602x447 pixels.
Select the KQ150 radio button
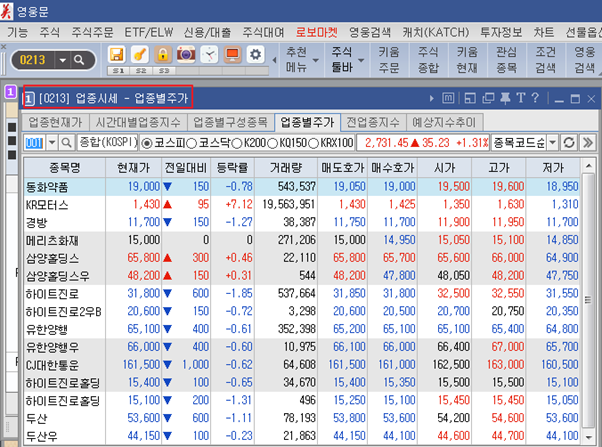click(x=272, y=143)
